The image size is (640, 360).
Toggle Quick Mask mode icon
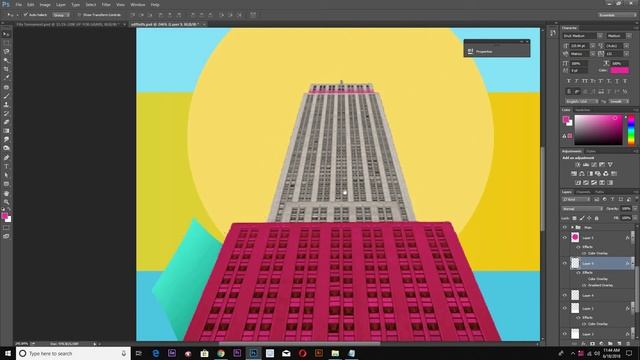pos(6,228)
